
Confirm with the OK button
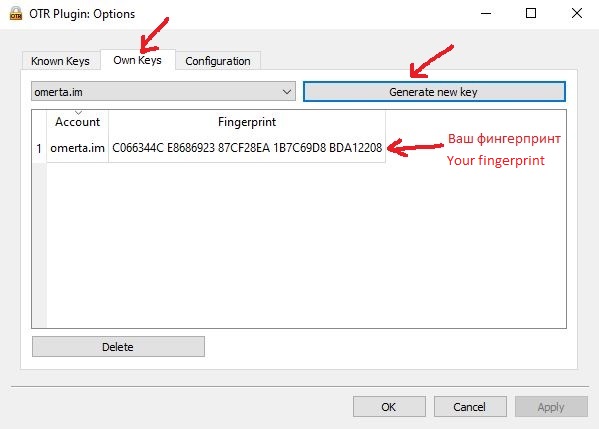pos(389,406)
